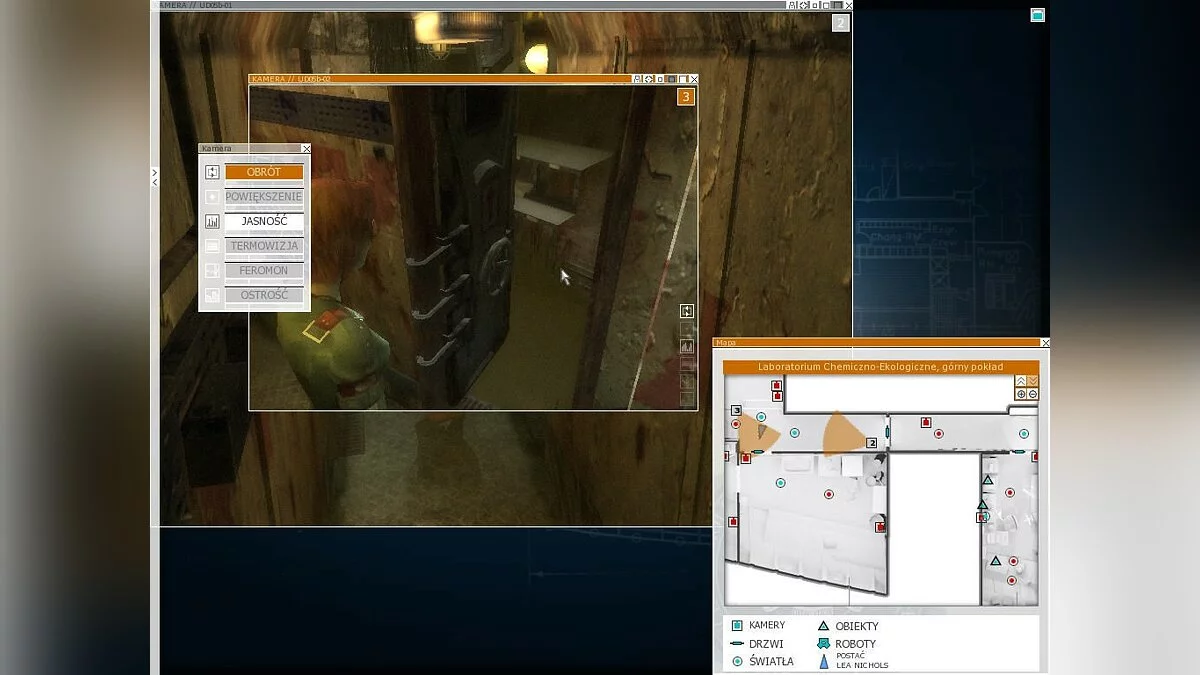The width and height of the screenshot is (1200, 675).
Task: Click the rotation icon beside OBRÓT
Action: click(x=212, y=172)
